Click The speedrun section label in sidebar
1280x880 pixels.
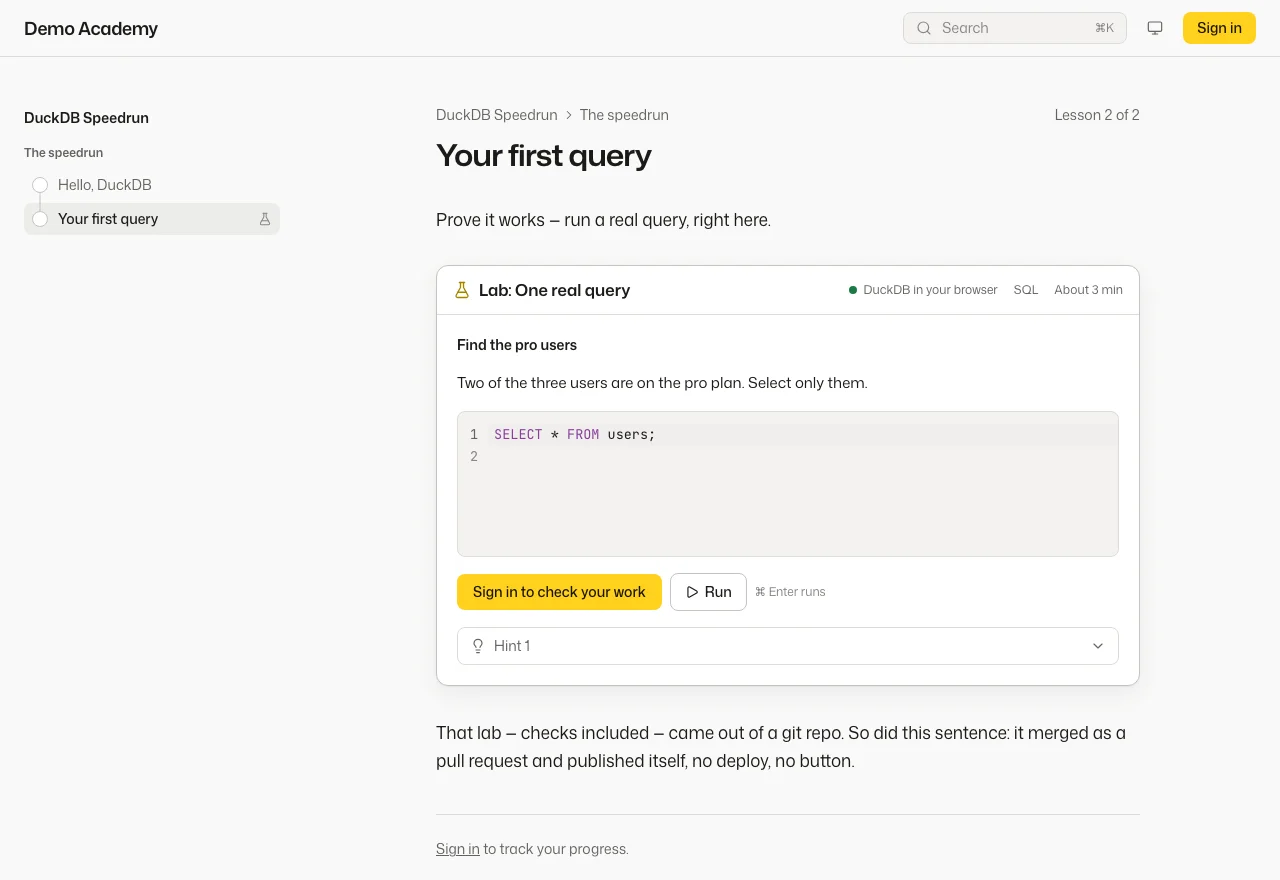(x=64, y=153)
